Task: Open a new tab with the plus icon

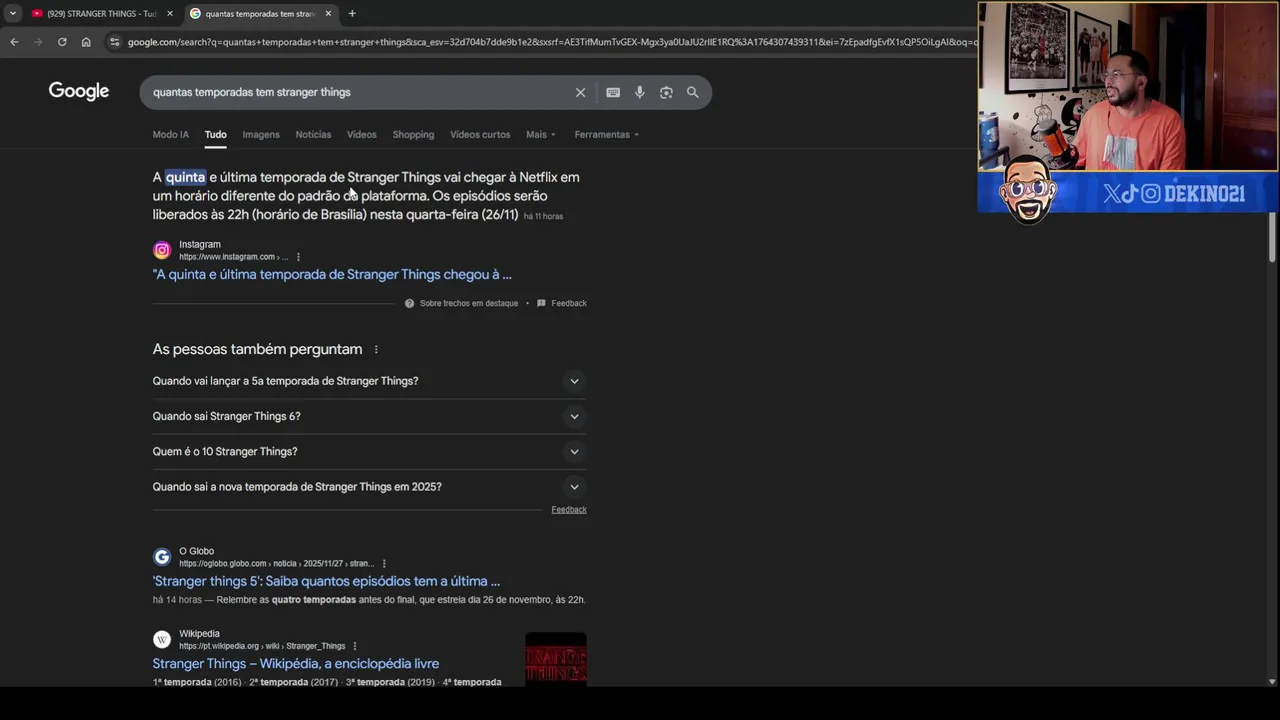Action: point(352,13)
